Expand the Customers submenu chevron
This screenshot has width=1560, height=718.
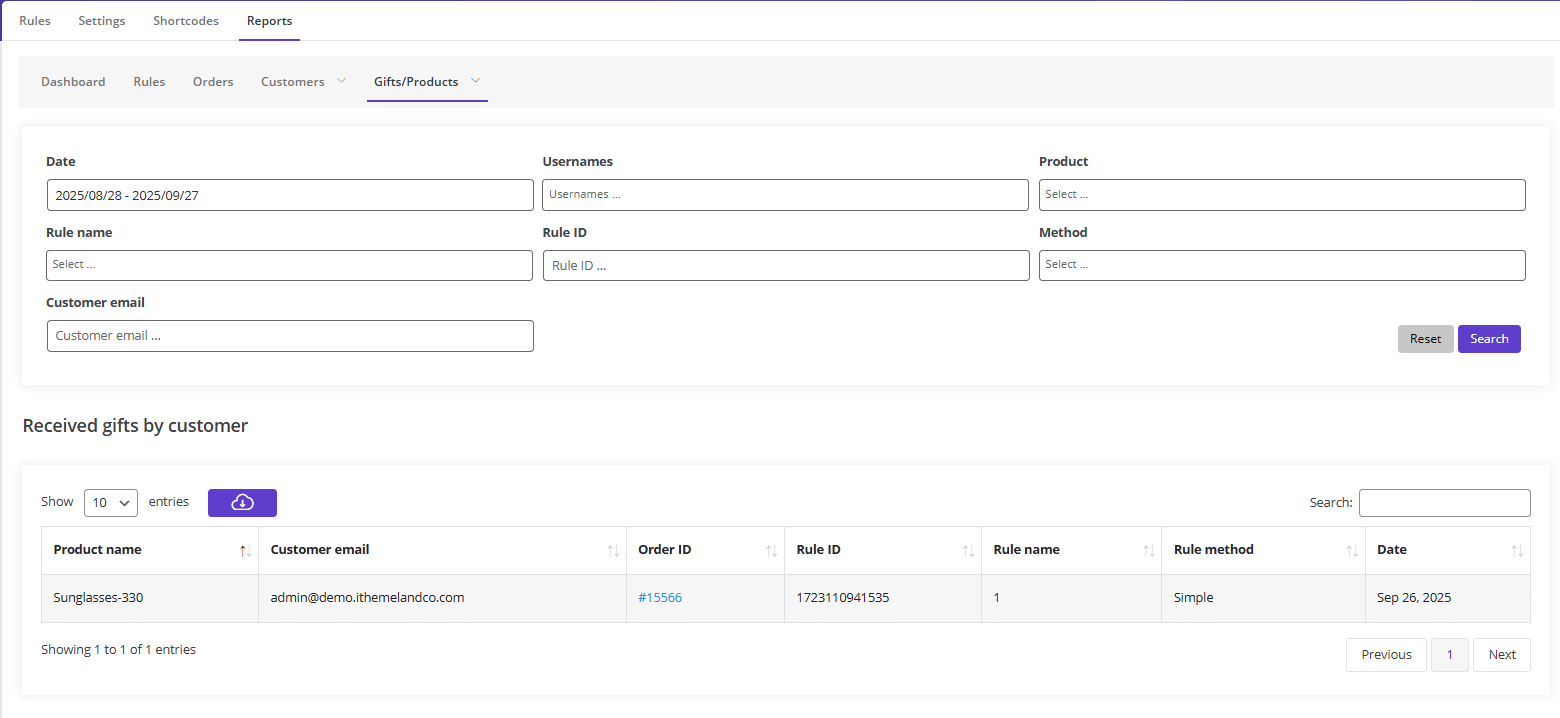341,81
